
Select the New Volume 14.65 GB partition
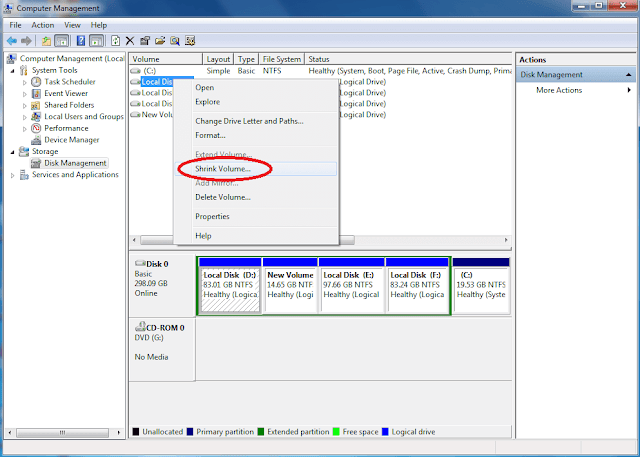point(290,286)
